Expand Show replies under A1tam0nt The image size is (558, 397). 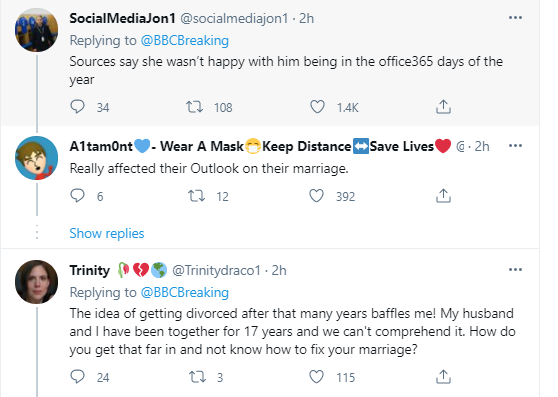tap(107, 233)
